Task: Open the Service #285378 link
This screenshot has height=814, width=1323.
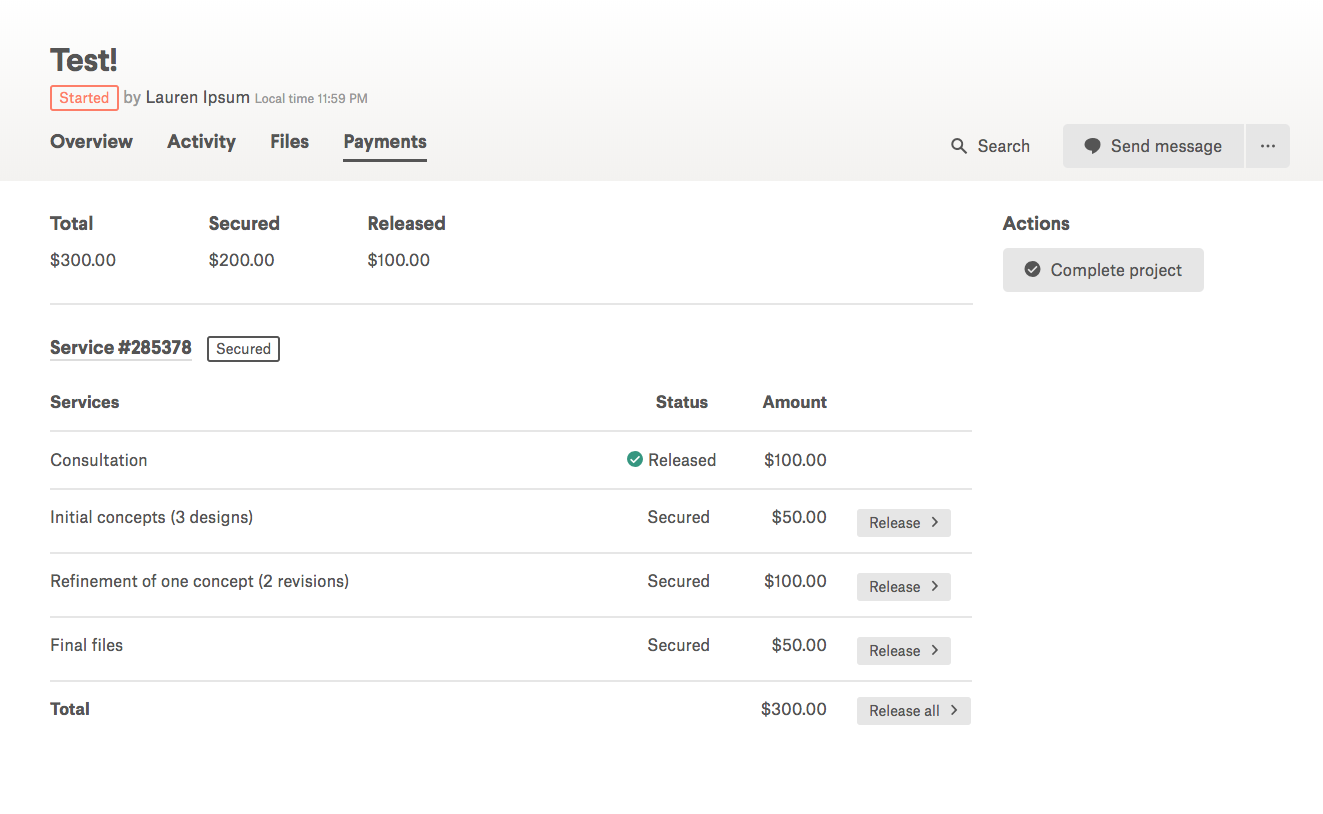Action: [120, 348]
